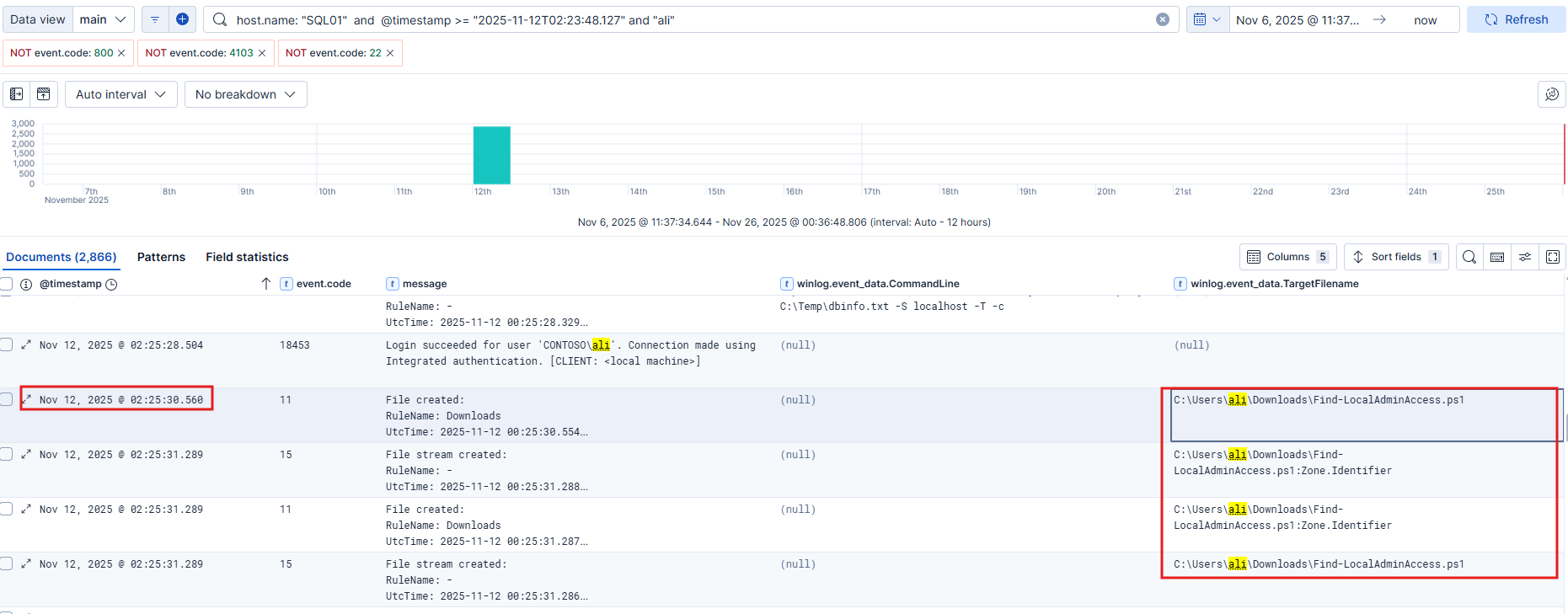
Task: Clear the query with the X icon
Action: pyautogui.click(x=1163, y=19)
